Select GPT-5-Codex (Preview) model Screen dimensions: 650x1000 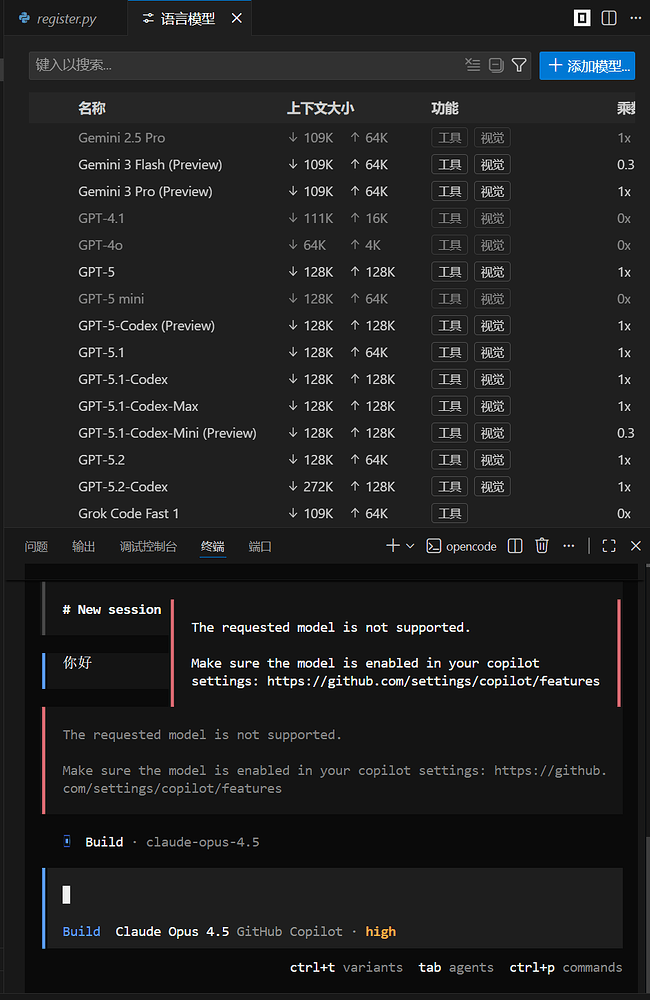pos(332,325)
